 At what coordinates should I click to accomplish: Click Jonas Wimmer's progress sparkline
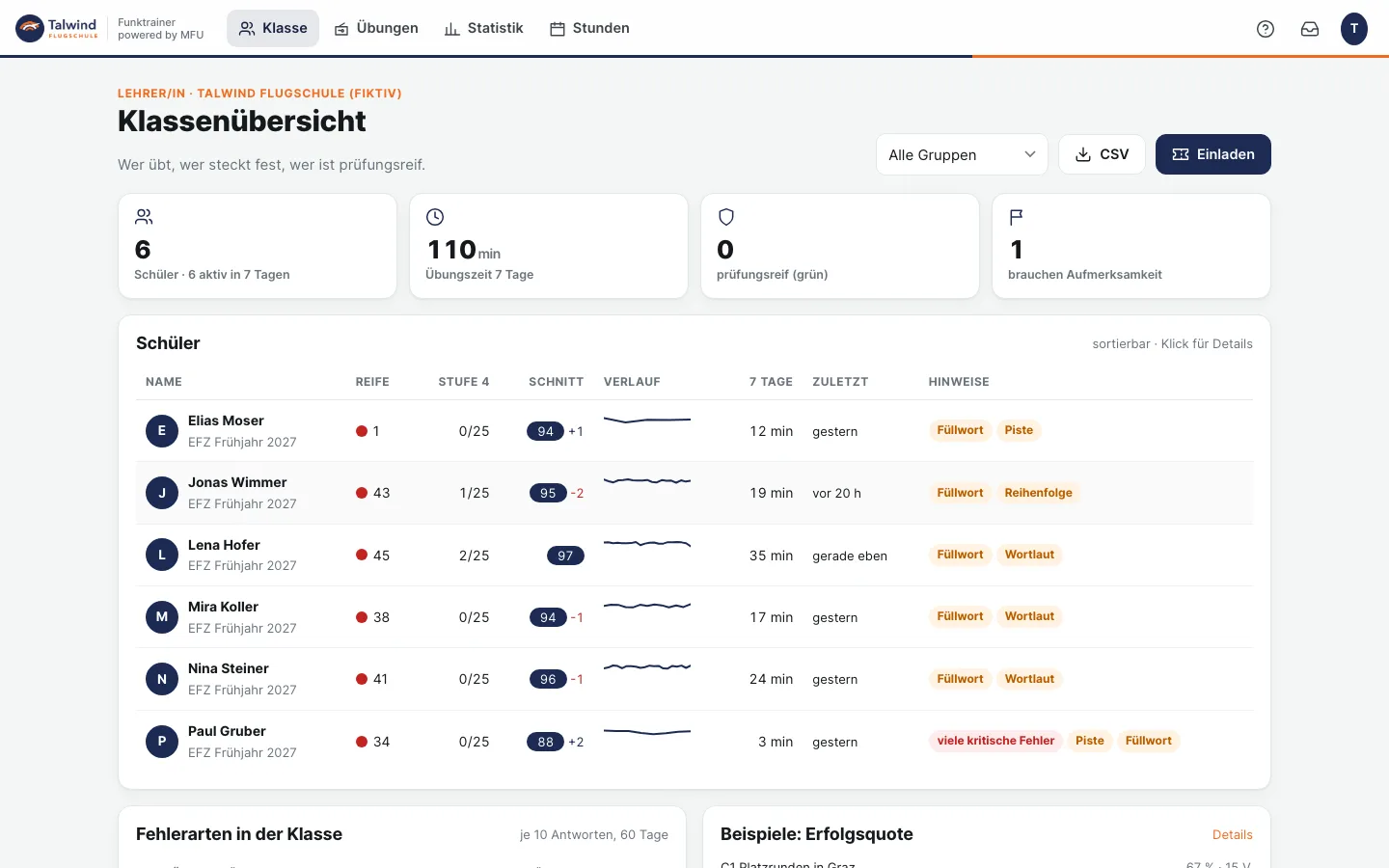647,480
